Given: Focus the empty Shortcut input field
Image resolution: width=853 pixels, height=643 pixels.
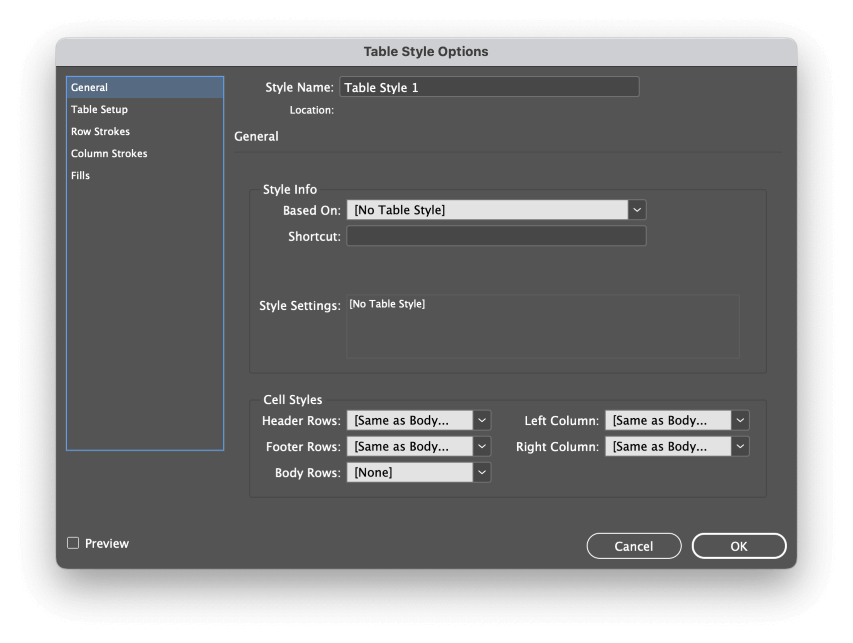Looking at the screenshot, I should 496,237.
